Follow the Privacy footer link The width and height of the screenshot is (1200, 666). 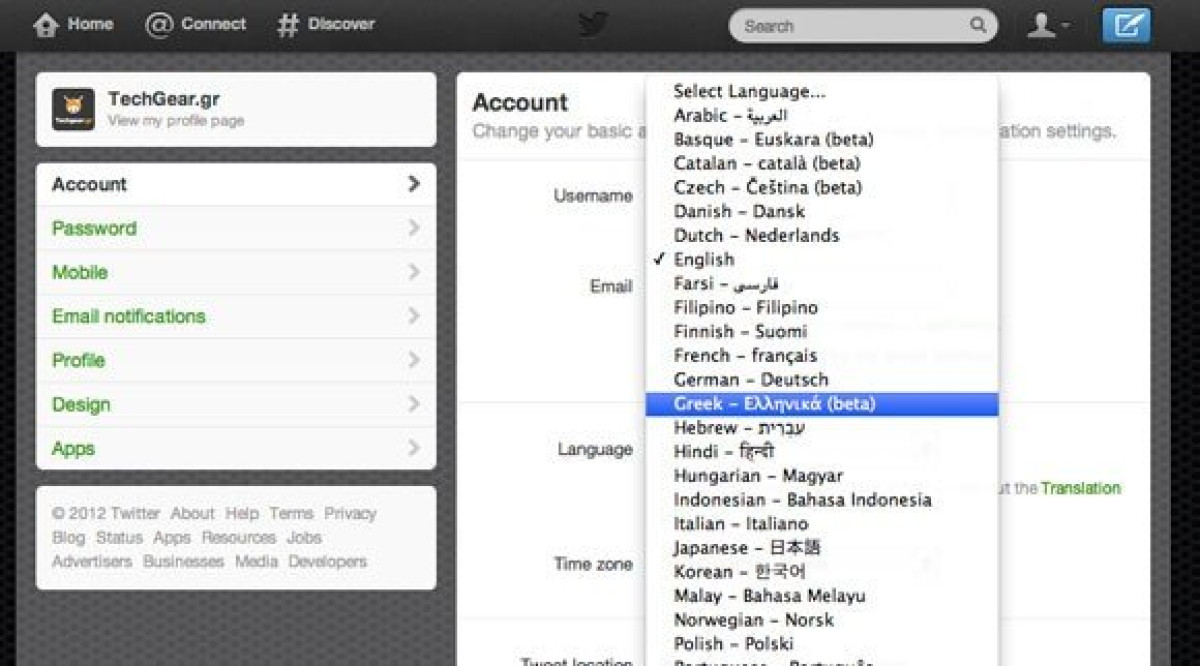[x=350, y=513]
